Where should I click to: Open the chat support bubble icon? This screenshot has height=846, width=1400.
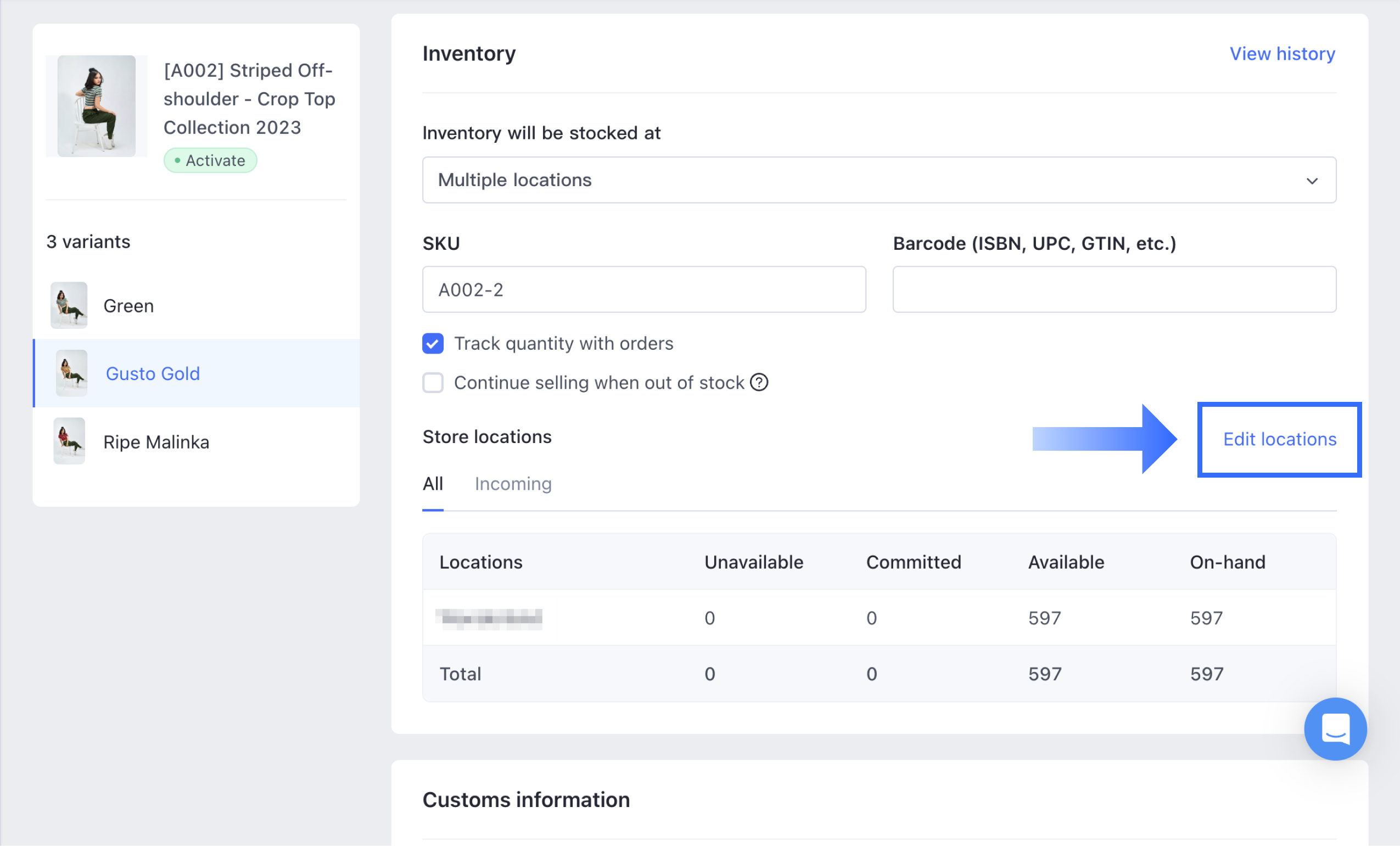pyautogui.click(x=1335, y=729)
